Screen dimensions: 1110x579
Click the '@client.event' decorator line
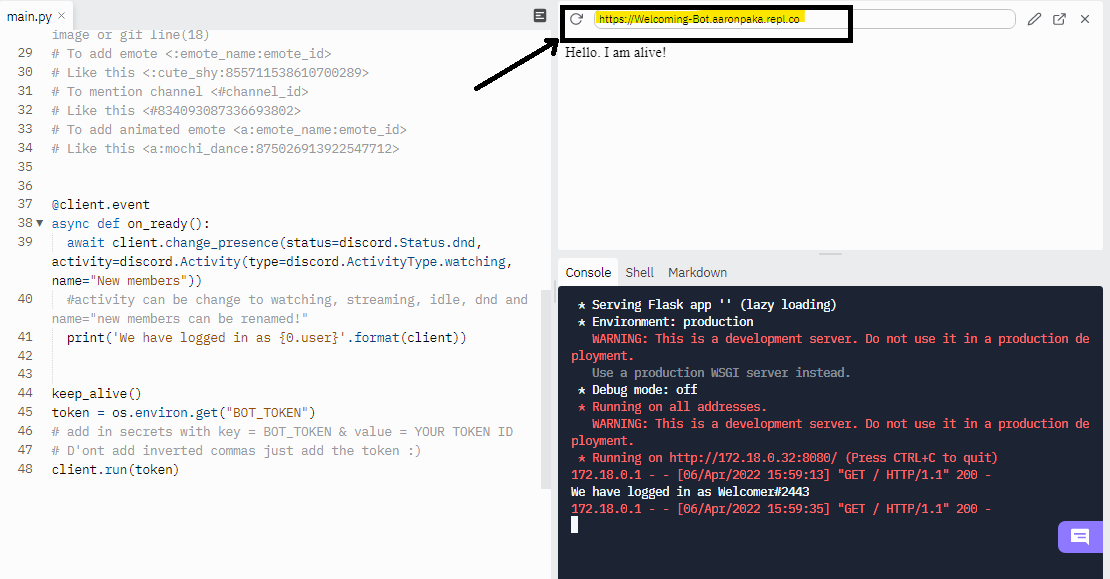click(101, 205)
